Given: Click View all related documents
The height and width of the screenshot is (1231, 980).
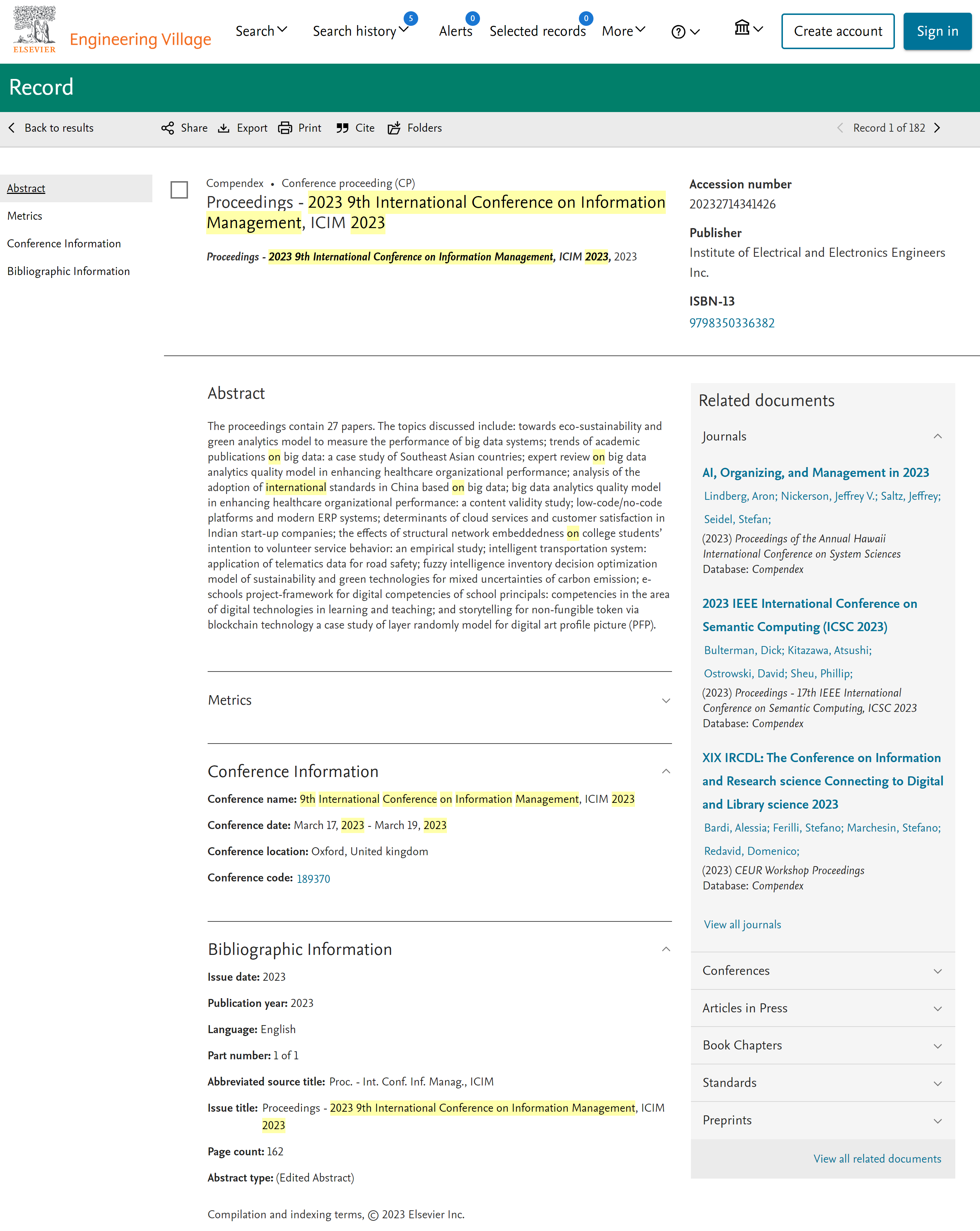Looking at the screenshot, I should (877, 1159).
